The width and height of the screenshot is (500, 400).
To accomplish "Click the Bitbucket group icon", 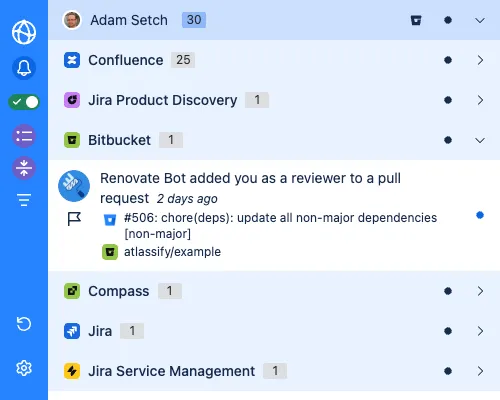I will click(x=72, y=140).
